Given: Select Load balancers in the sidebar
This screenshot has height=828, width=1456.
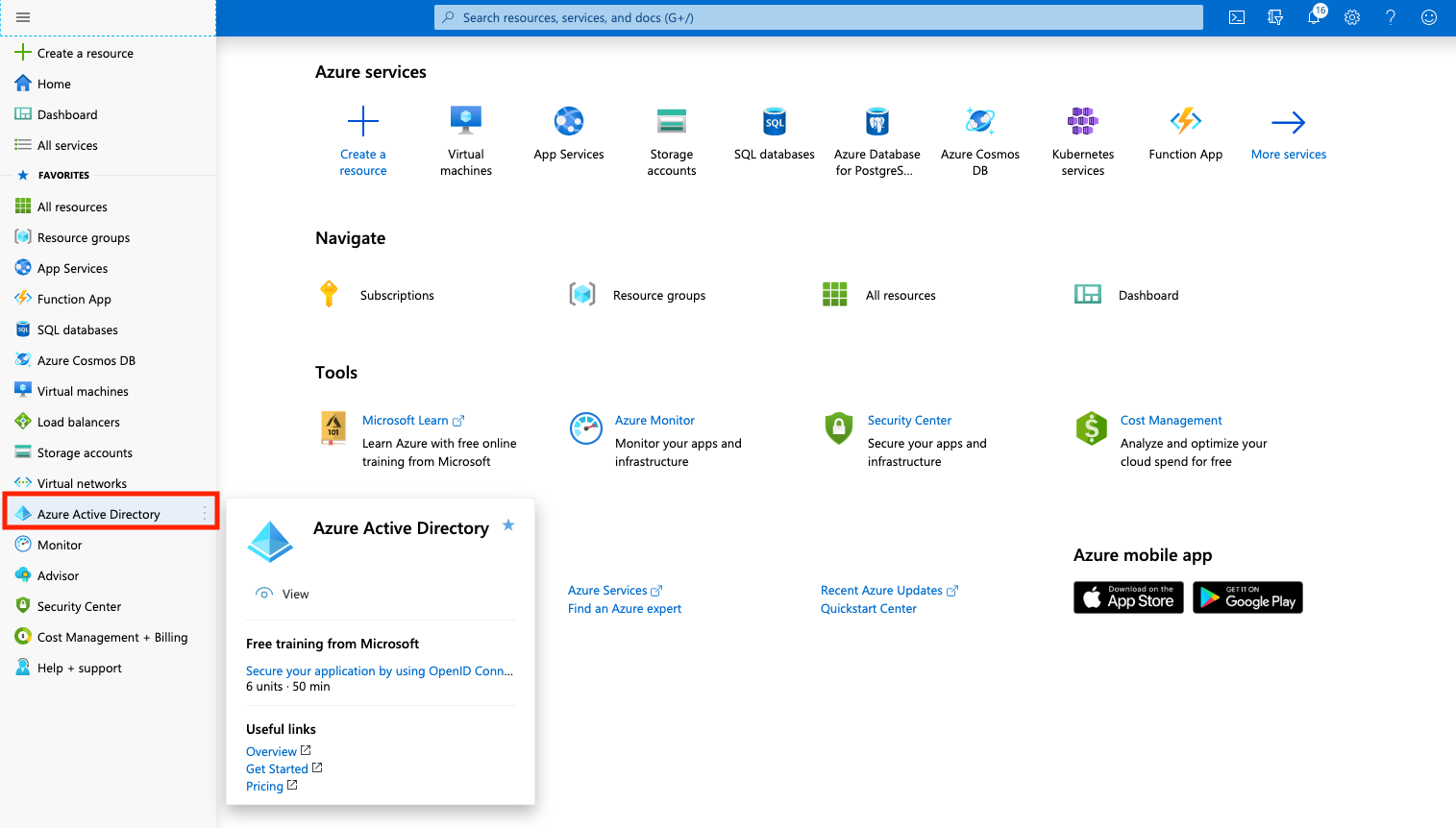Looking at the screenshot, I should [x=78, y=422].
